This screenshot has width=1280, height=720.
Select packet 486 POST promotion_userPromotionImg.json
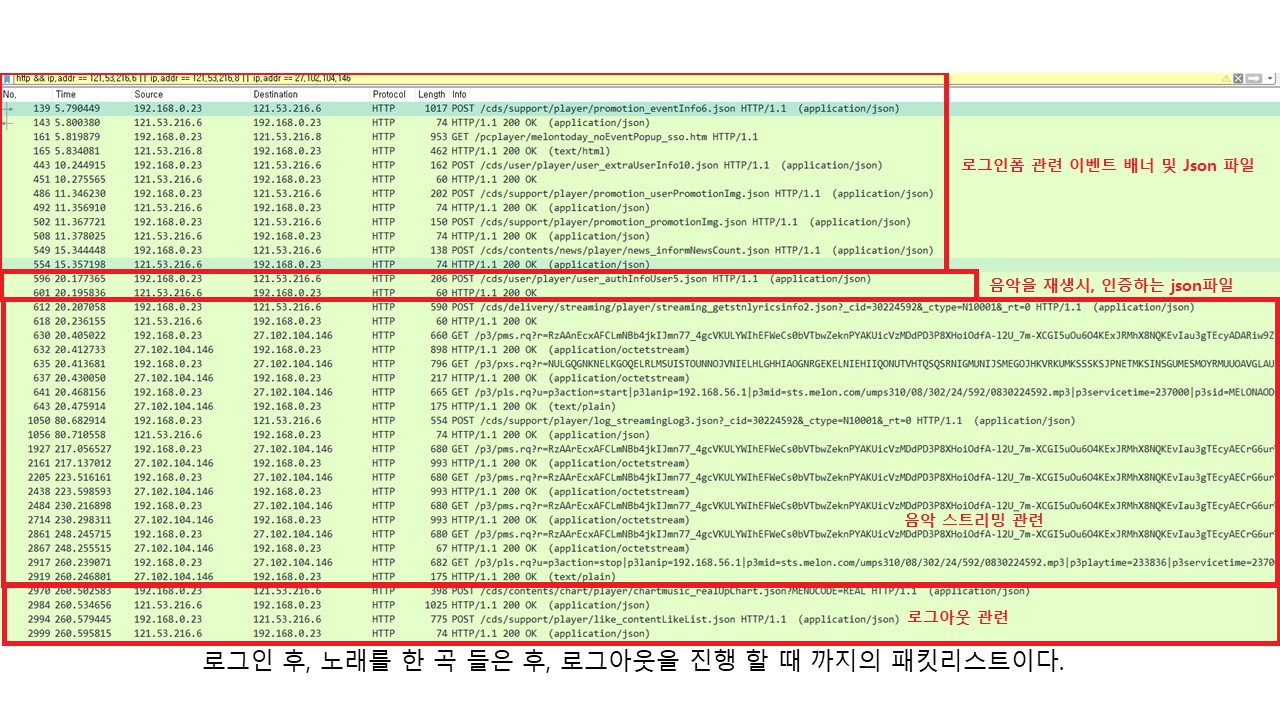point(640,194)
